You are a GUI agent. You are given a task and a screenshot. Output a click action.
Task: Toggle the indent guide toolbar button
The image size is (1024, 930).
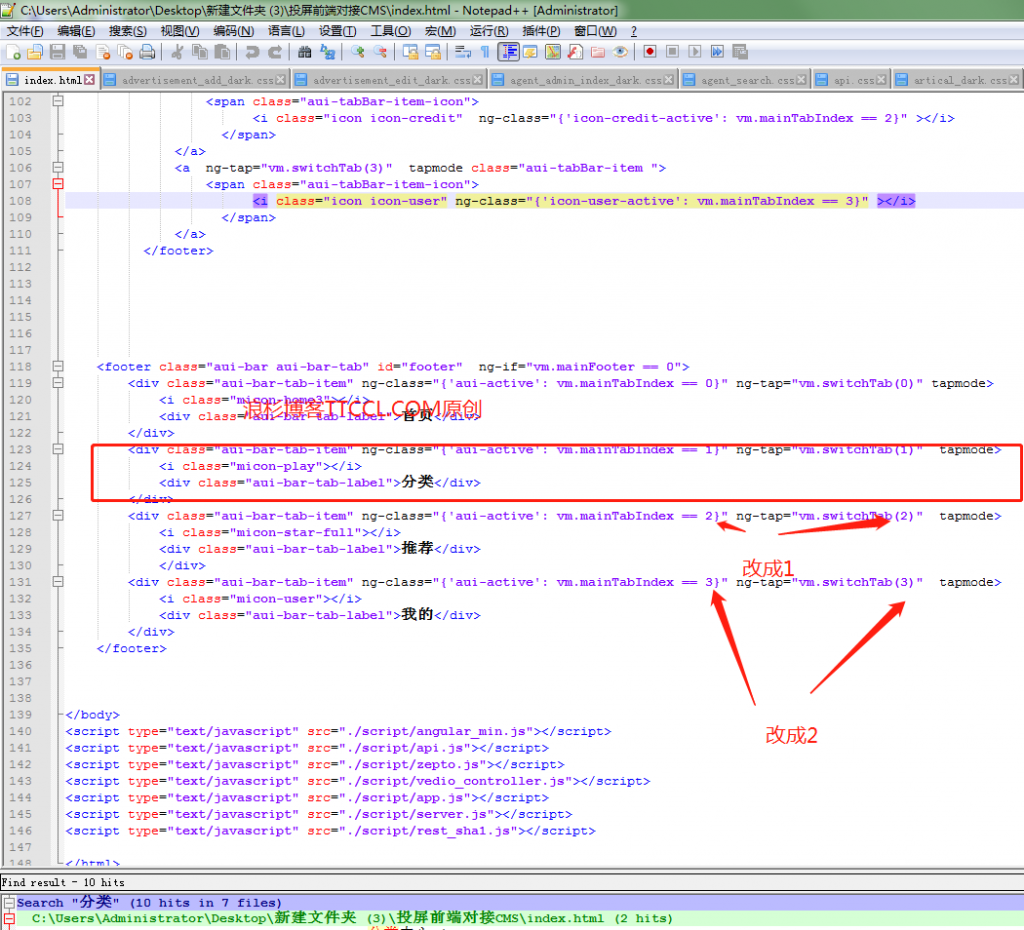508,52
